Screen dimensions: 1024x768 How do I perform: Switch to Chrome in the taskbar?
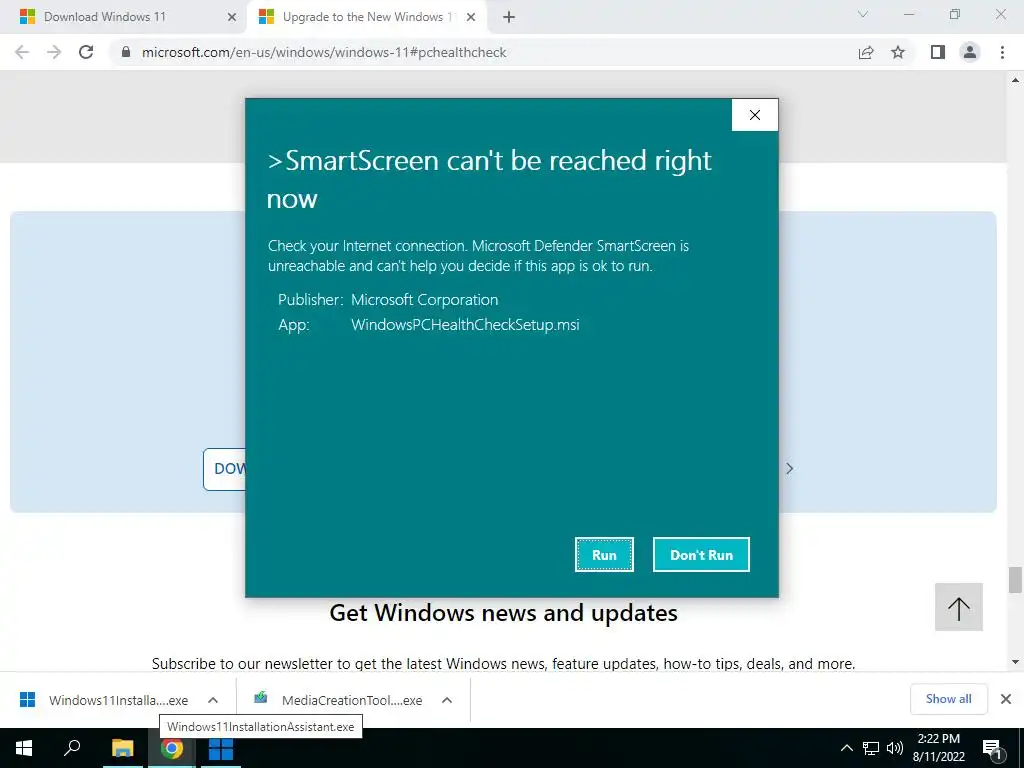pos(172,748)
